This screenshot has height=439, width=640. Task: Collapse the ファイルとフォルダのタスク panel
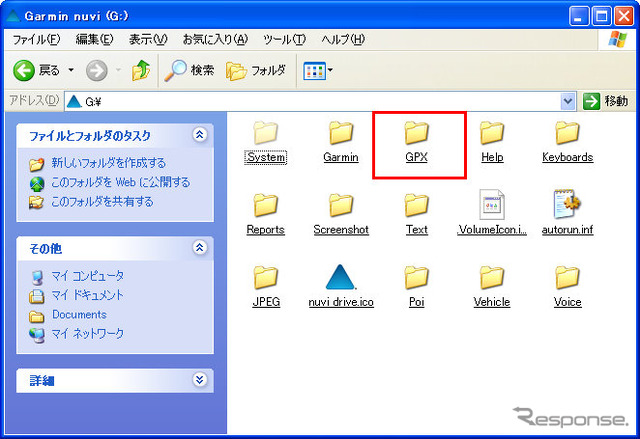coord(200,135)
